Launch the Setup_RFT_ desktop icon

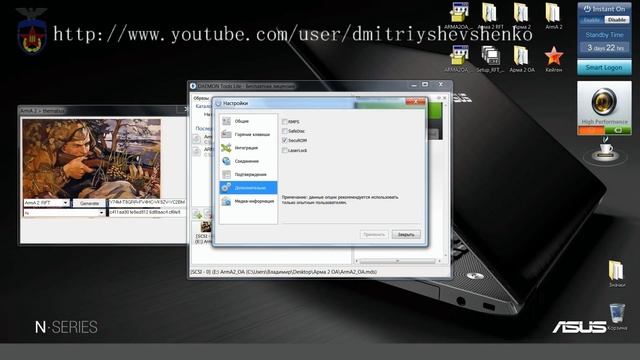click(490, 59)
